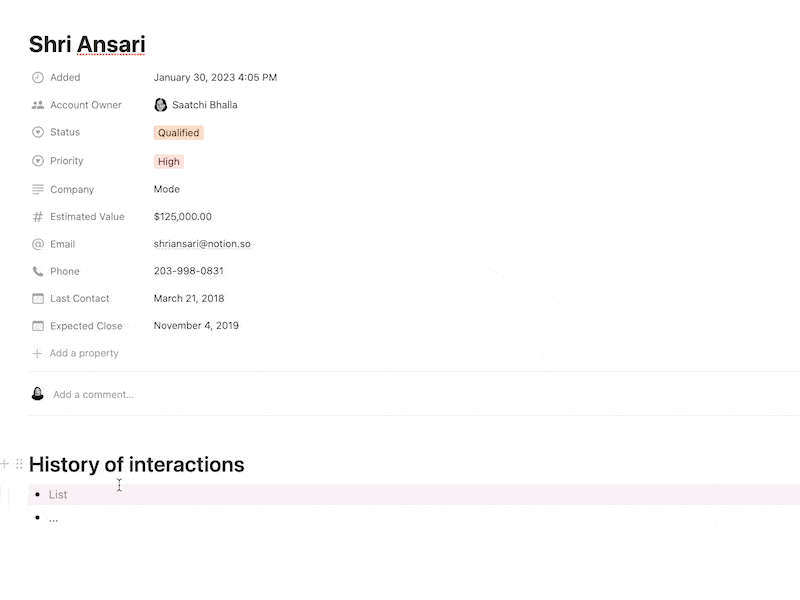Click the people icon beside Account Owner

coord(38,105)
